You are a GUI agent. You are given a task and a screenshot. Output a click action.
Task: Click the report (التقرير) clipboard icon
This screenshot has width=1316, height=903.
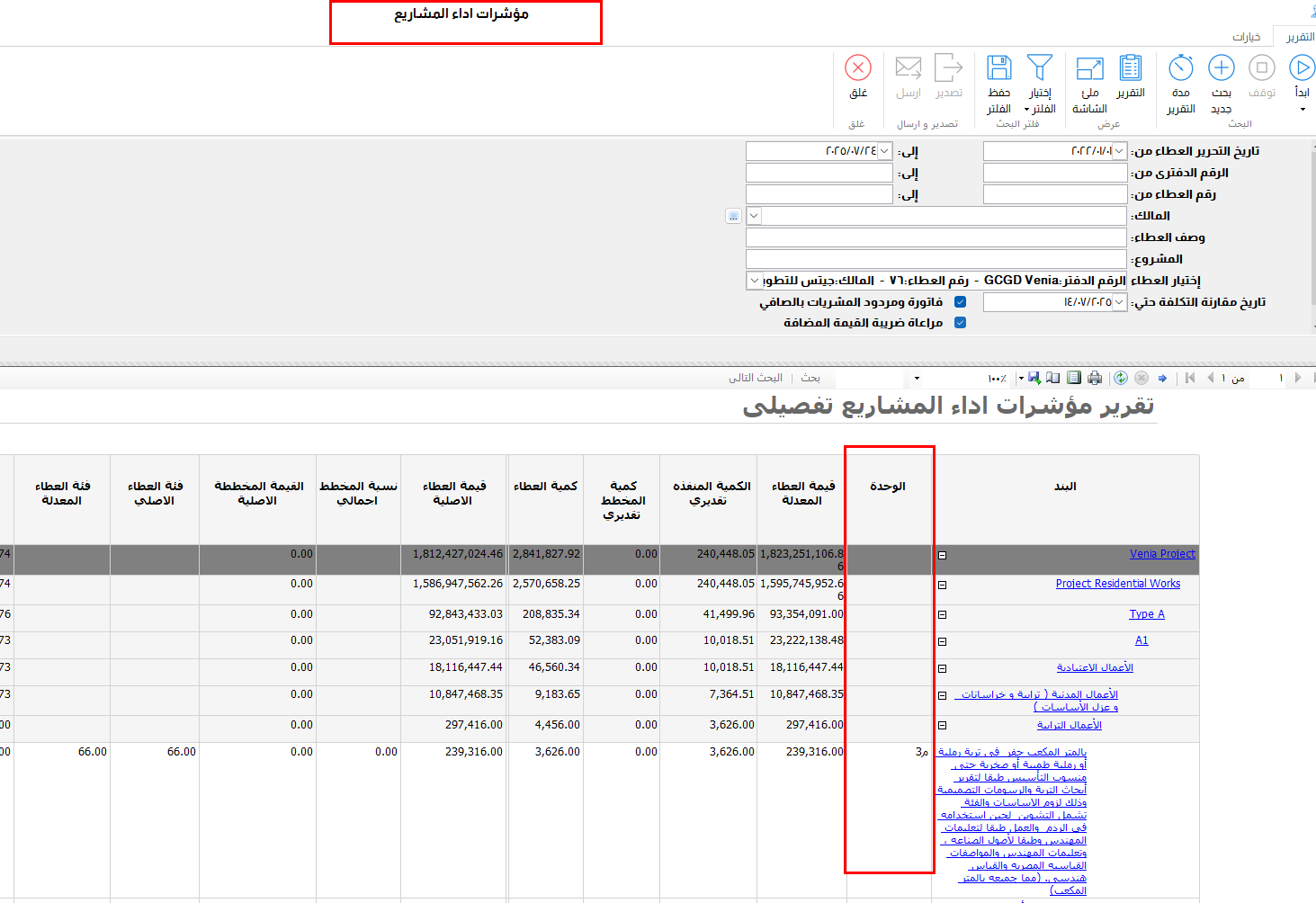(x=1131, y=68)
